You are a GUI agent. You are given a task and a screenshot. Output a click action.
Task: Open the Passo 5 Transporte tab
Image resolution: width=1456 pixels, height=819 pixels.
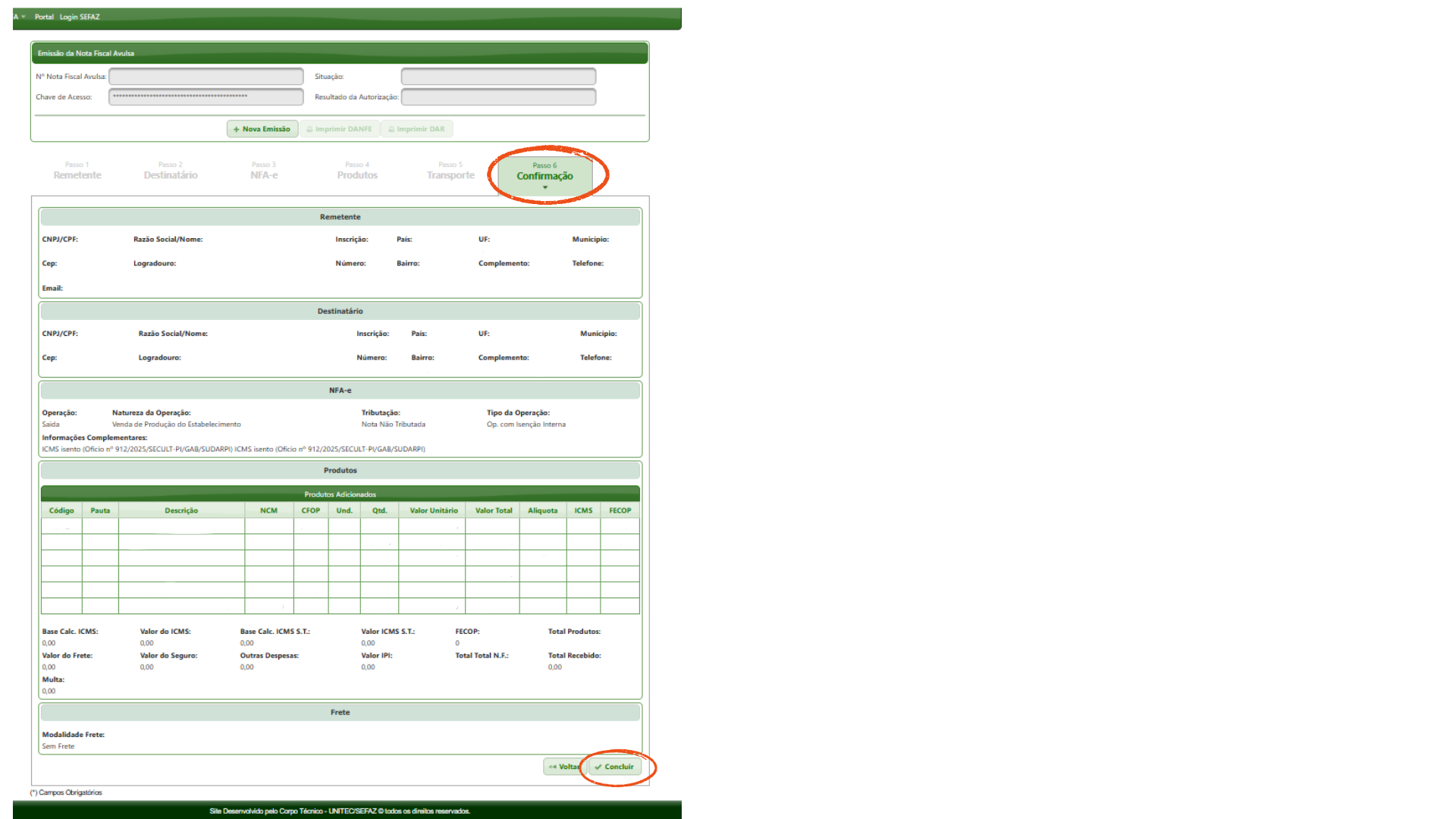[x=450, y=171]
